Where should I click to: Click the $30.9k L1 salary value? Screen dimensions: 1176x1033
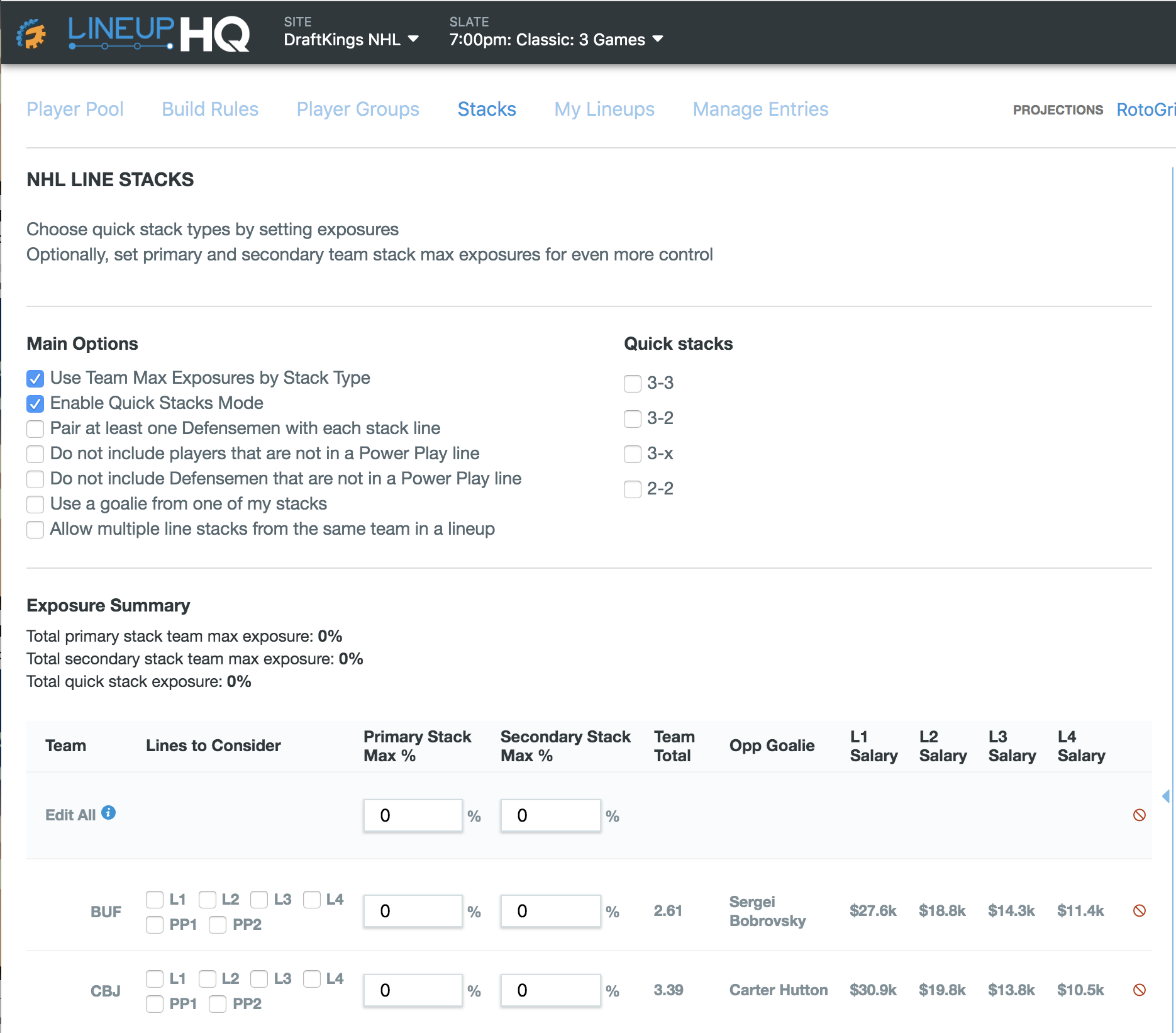click(x=873, y=990)
